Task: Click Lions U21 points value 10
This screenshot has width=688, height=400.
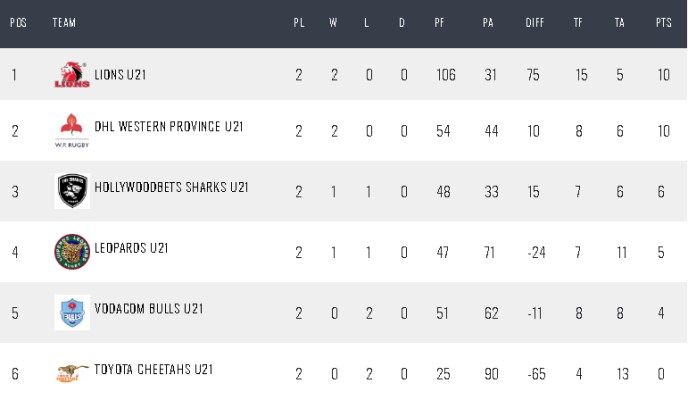Action: point(663,75)
